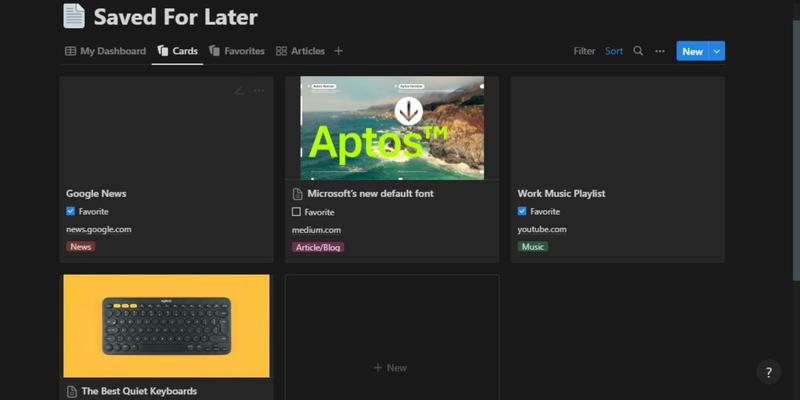Click the Saved For Later page title
Viewport: 800px width, 400px height.
[x=176, y=17]
